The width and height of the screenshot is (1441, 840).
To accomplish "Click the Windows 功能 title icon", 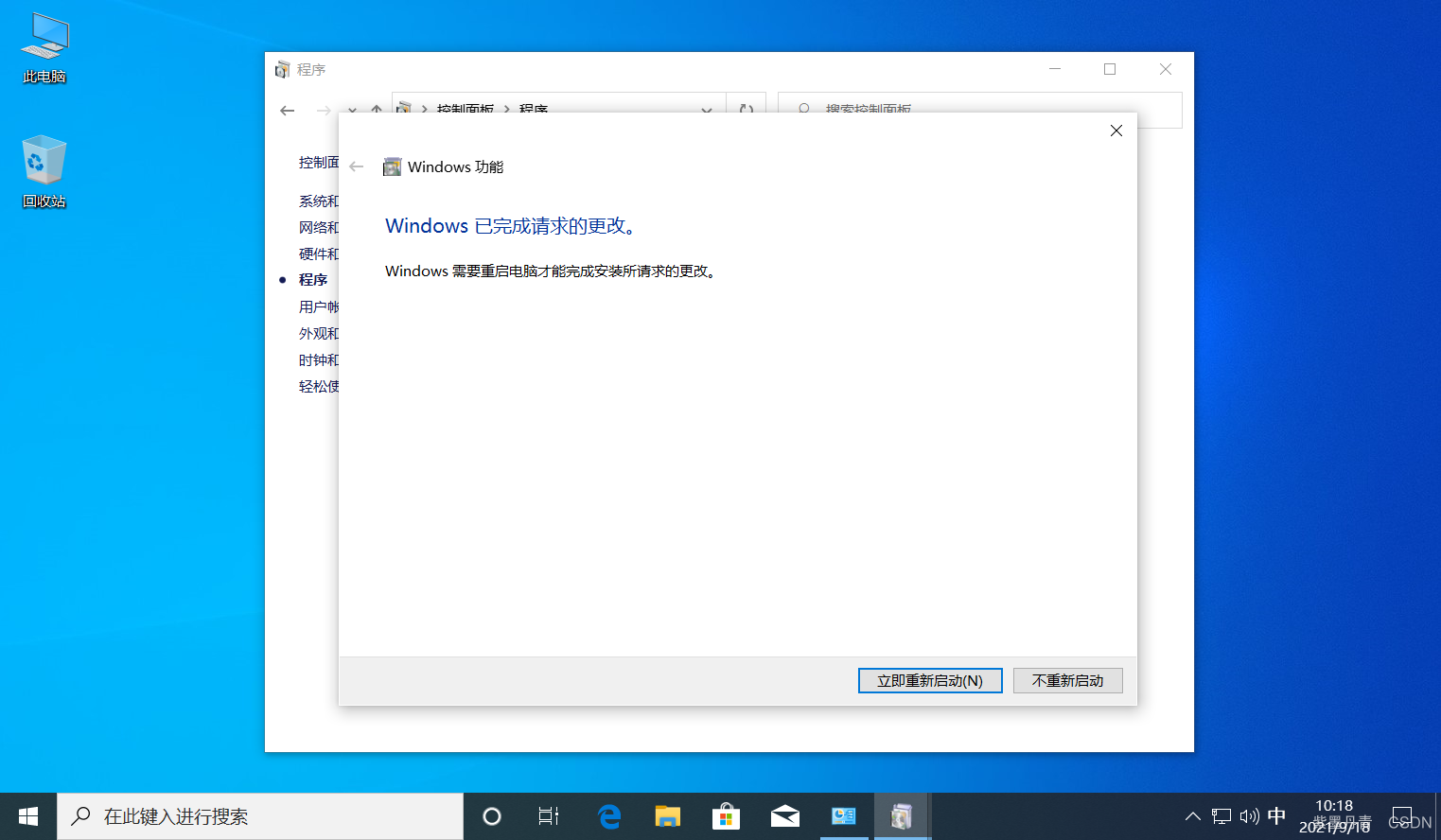I will pyautogui.click(x=392, y=166).
